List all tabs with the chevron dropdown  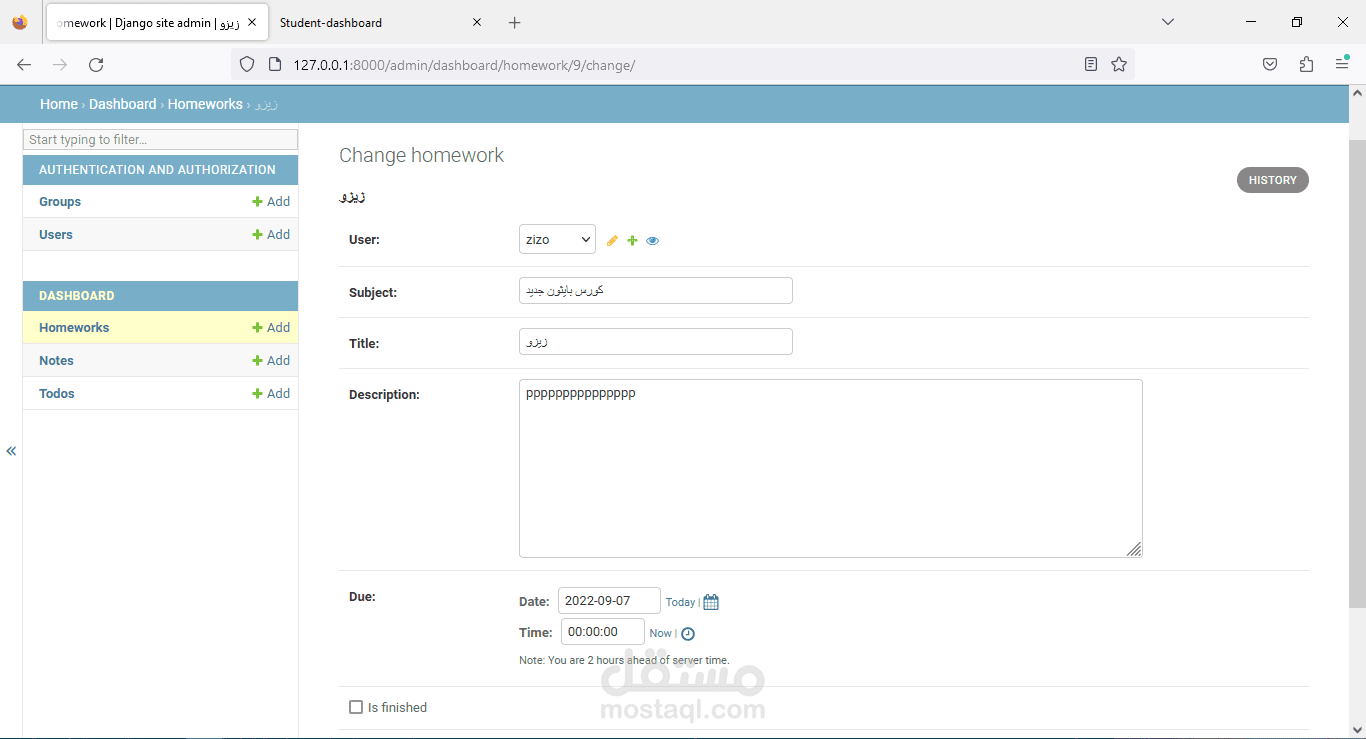pyautogui.click(x=1167, y=22)
